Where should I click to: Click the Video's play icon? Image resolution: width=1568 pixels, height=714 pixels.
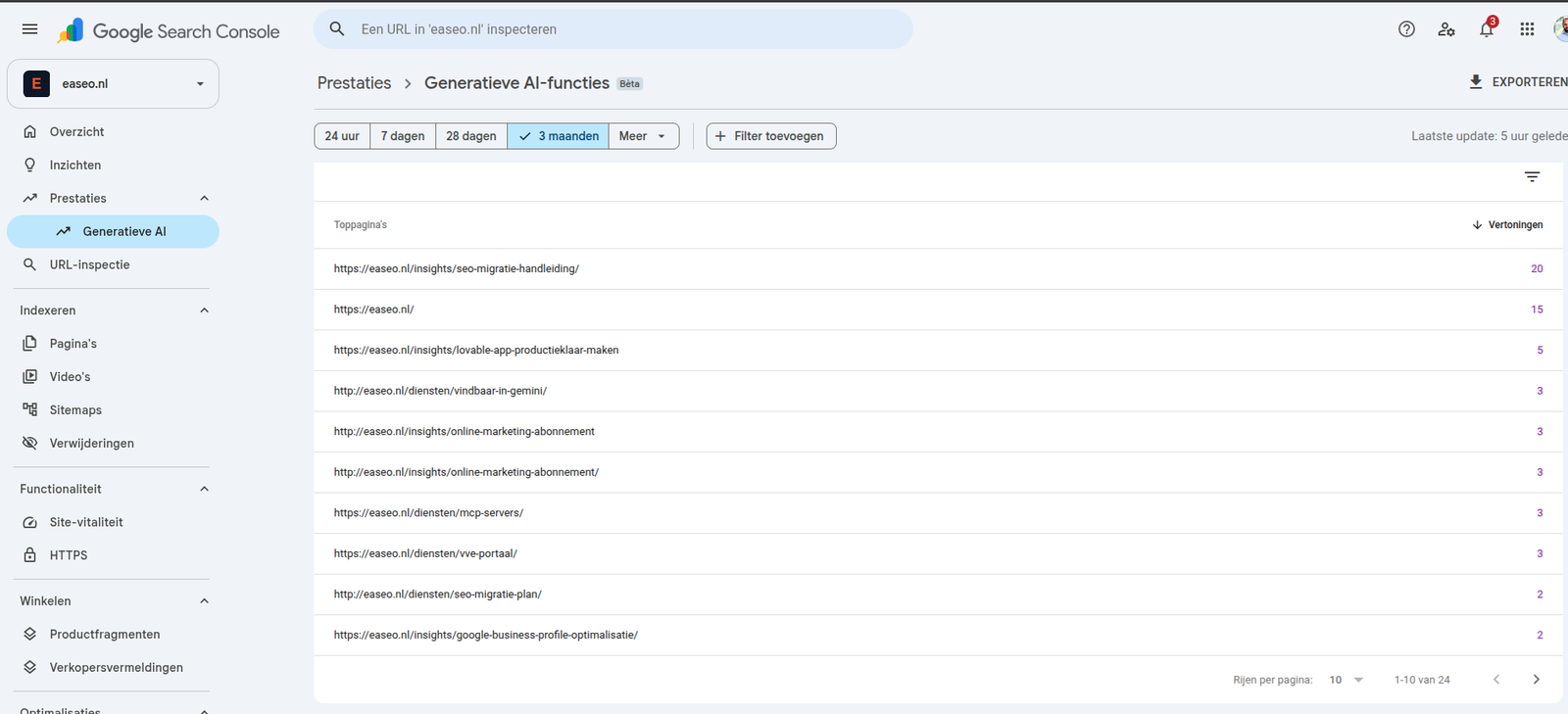coord(30,376)
